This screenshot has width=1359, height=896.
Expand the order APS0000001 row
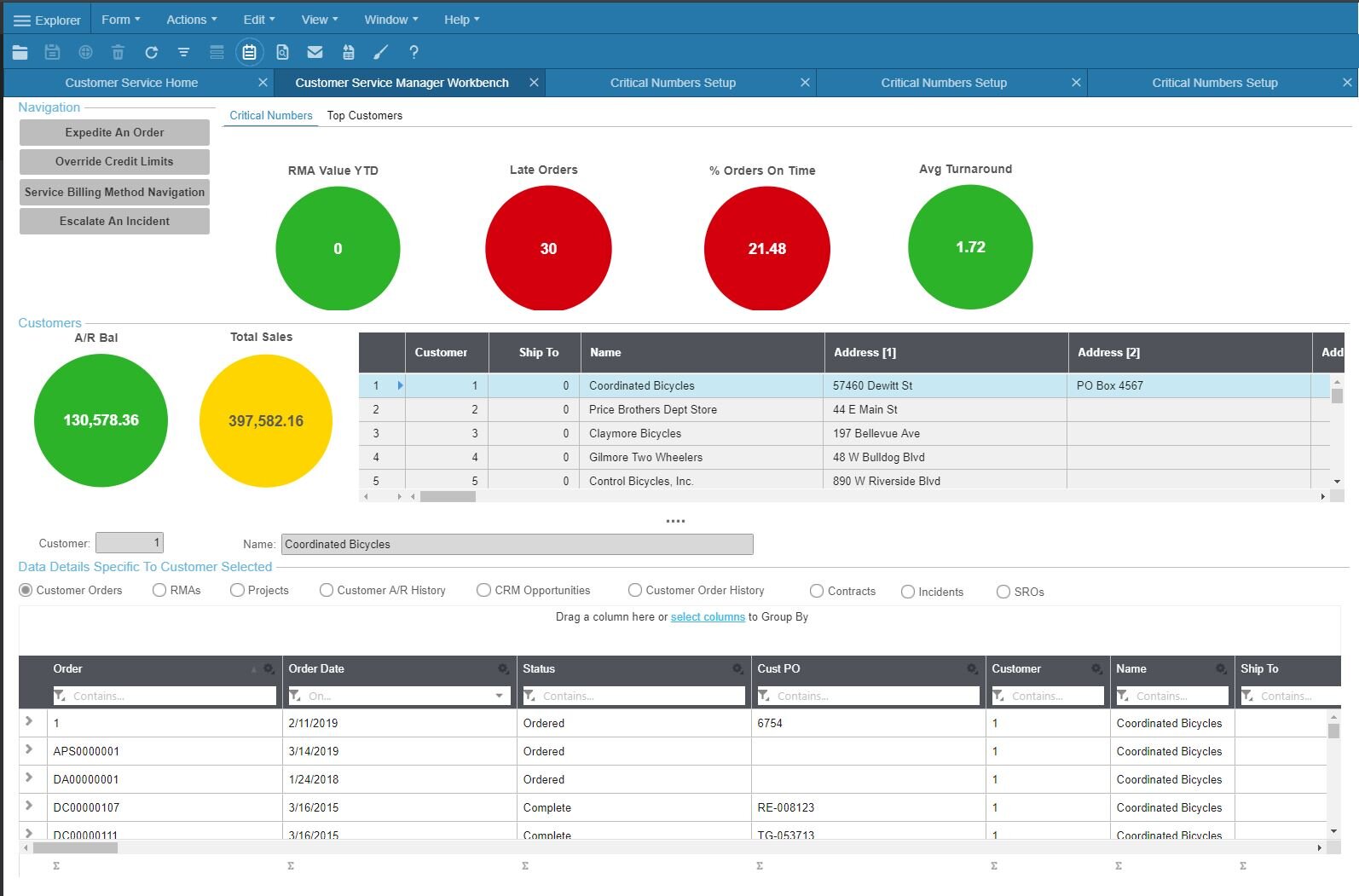pos(29,749)
